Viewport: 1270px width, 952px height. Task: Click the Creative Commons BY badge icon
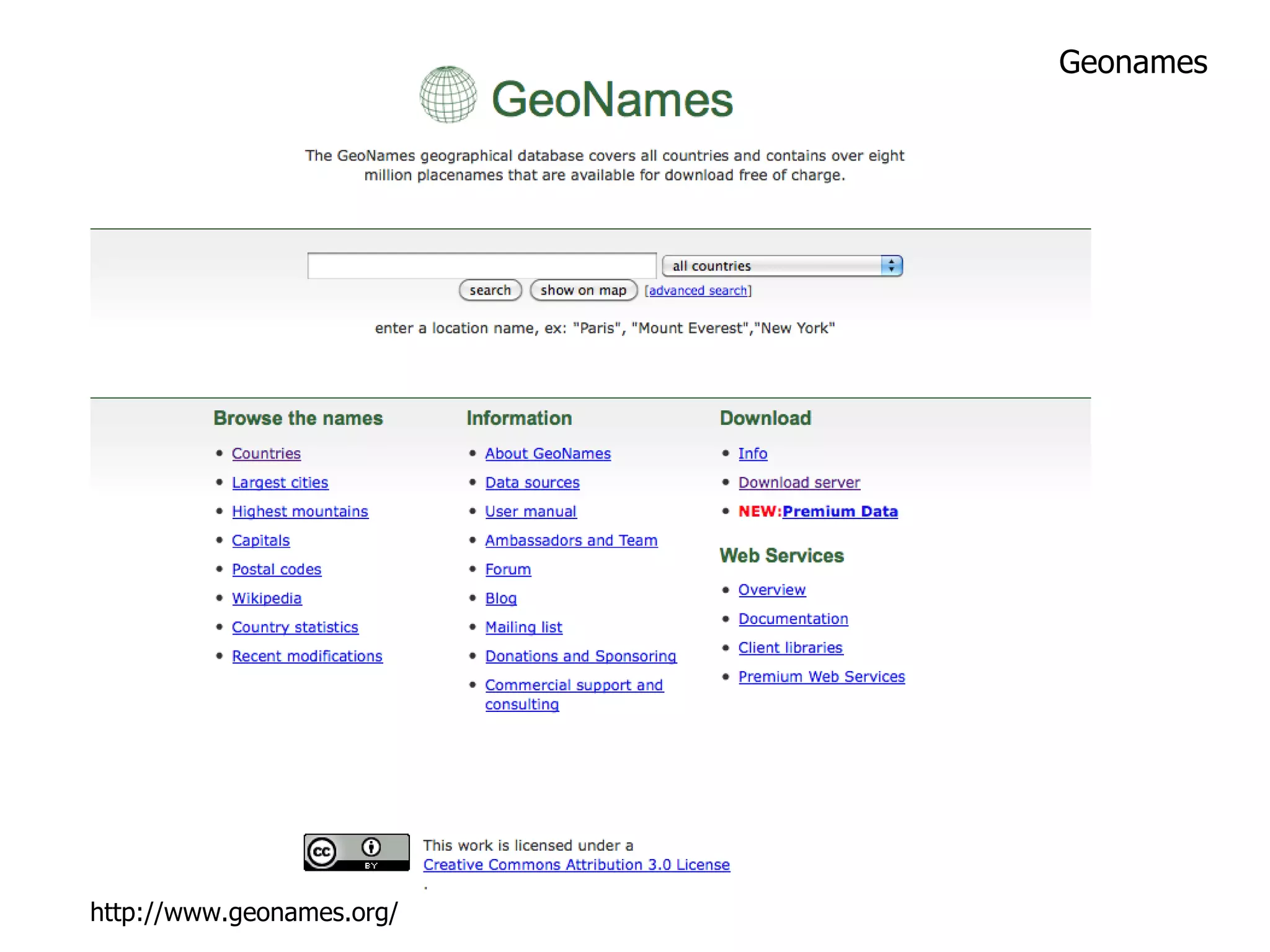click(357, 852)
